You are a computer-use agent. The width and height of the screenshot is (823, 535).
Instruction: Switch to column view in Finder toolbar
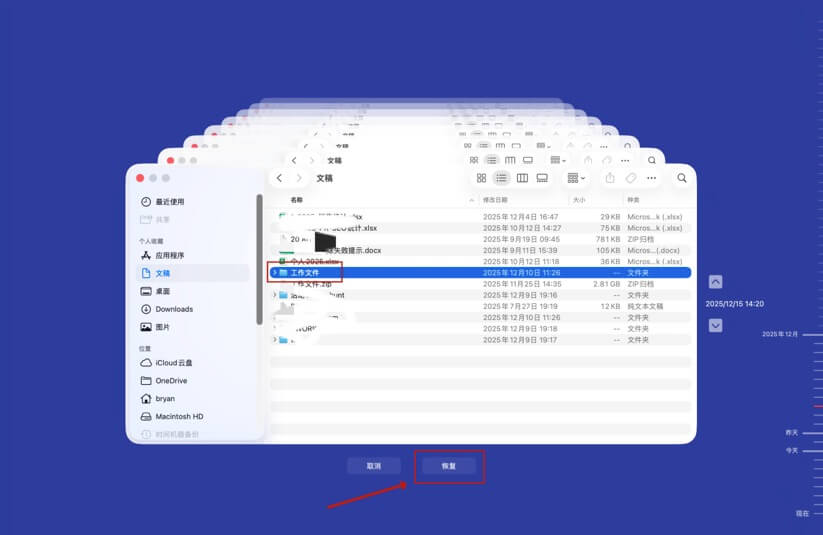(522, 178)
